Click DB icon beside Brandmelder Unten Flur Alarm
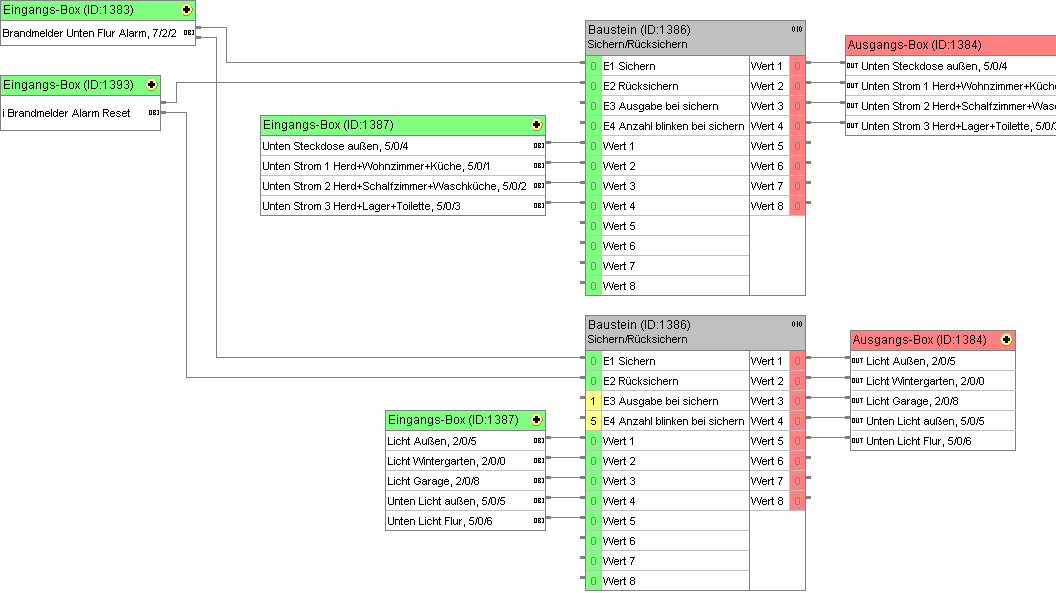Viewport: 1056px width, 593px height. (x=188, y=33)
